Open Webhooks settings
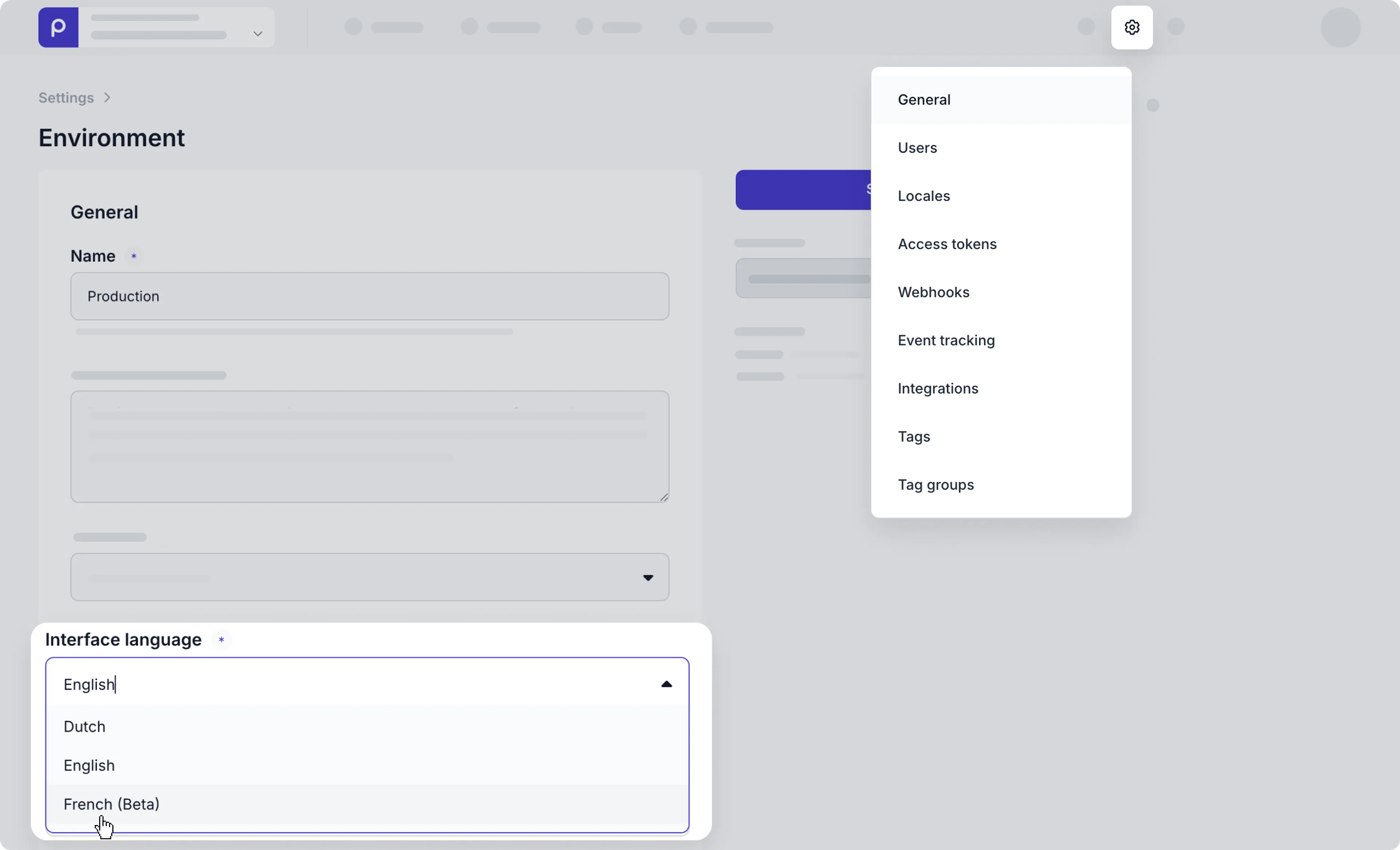The image size is (1400, 850). 934,291
